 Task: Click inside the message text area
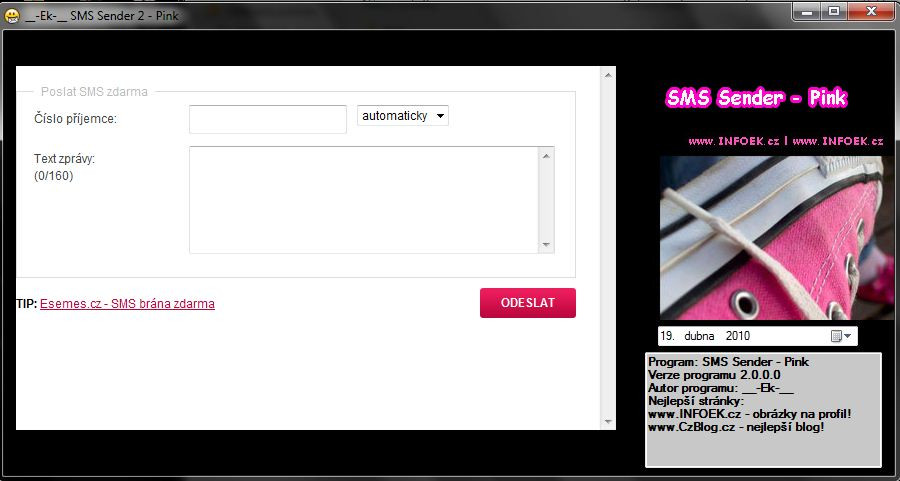364,200
